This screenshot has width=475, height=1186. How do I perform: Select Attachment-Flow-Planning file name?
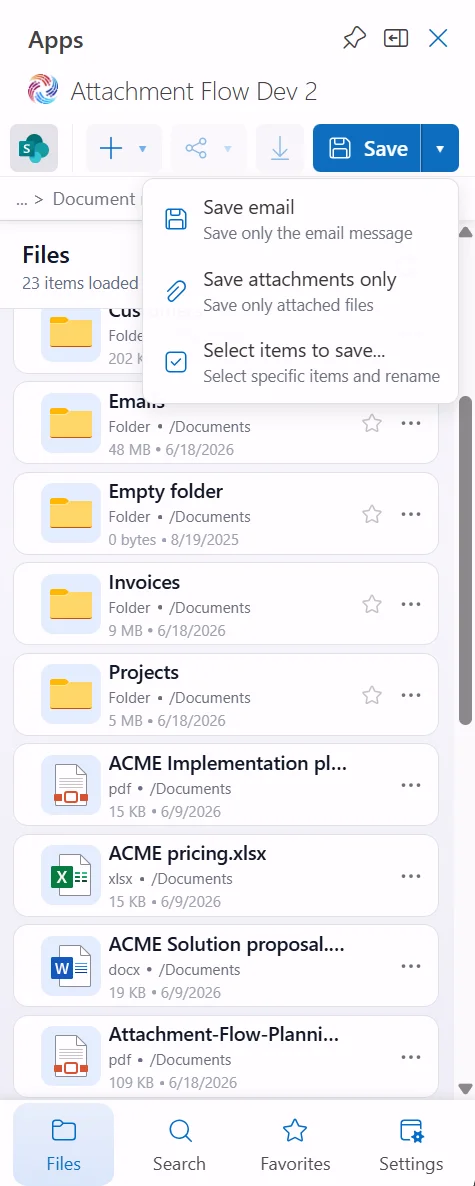[224, 1035]
